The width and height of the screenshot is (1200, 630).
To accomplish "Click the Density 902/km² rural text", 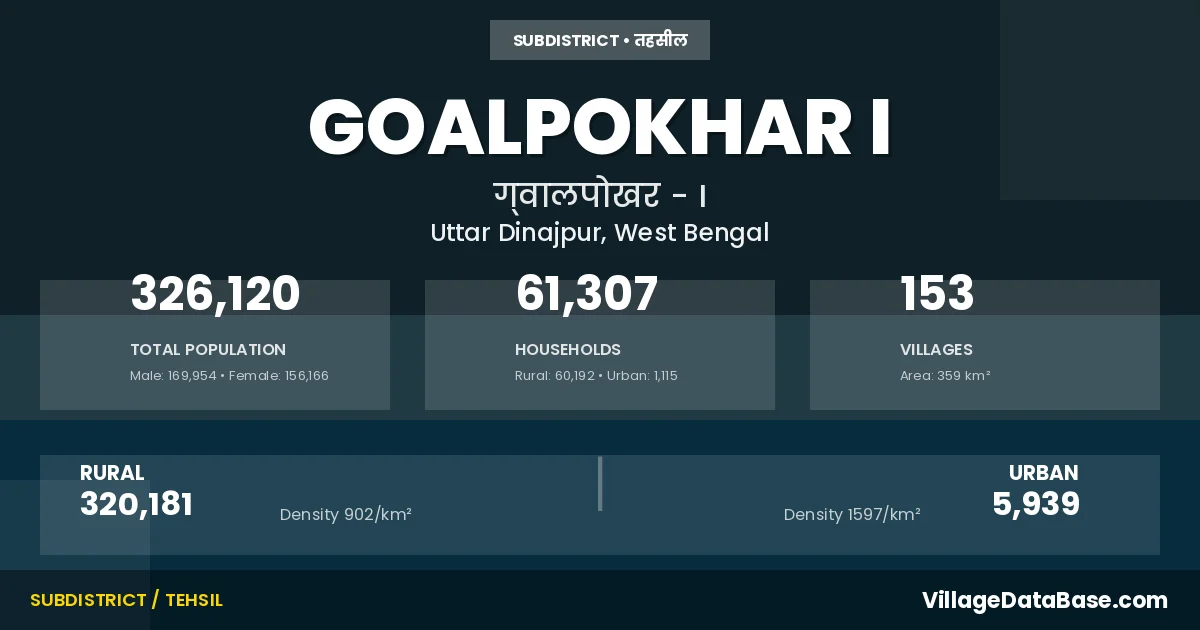I will [346, 515].
